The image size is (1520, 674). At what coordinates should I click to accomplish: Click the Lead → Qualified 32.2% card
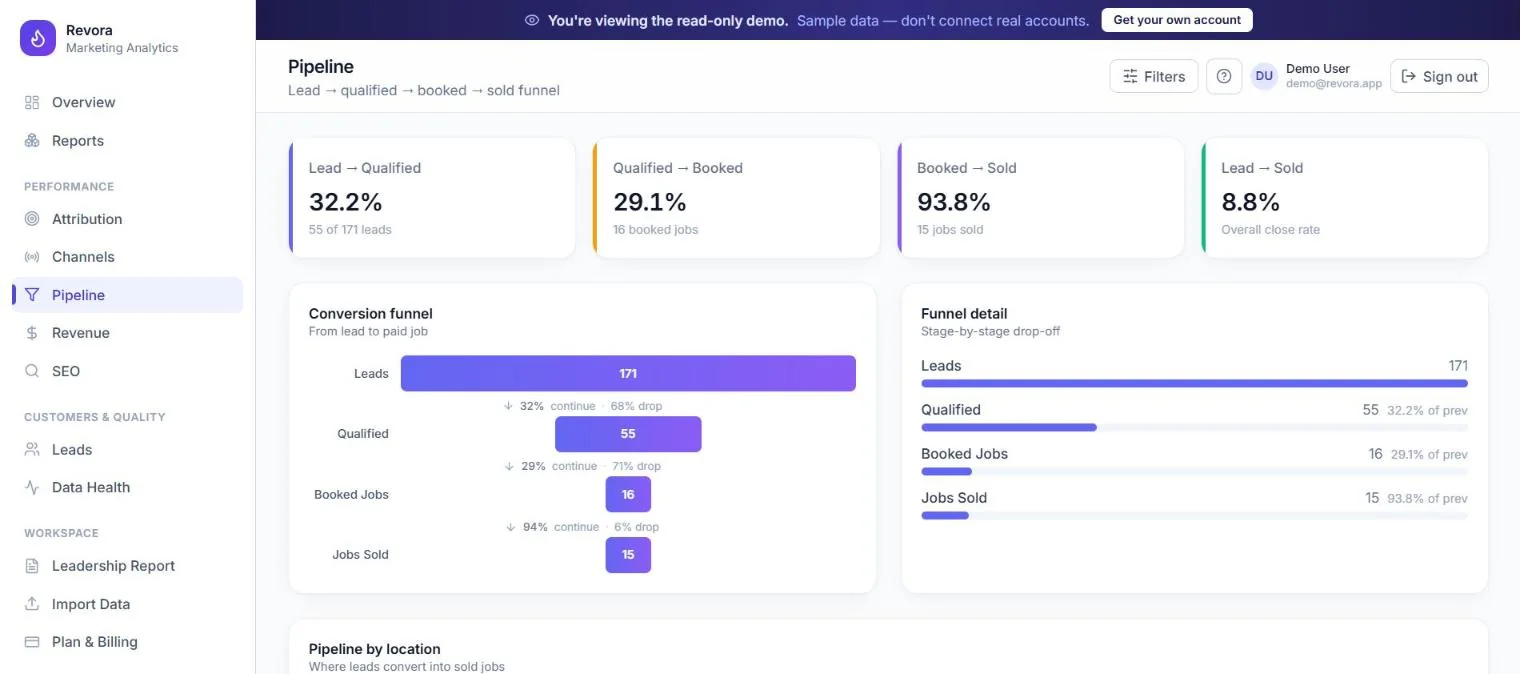coord(432,198)
